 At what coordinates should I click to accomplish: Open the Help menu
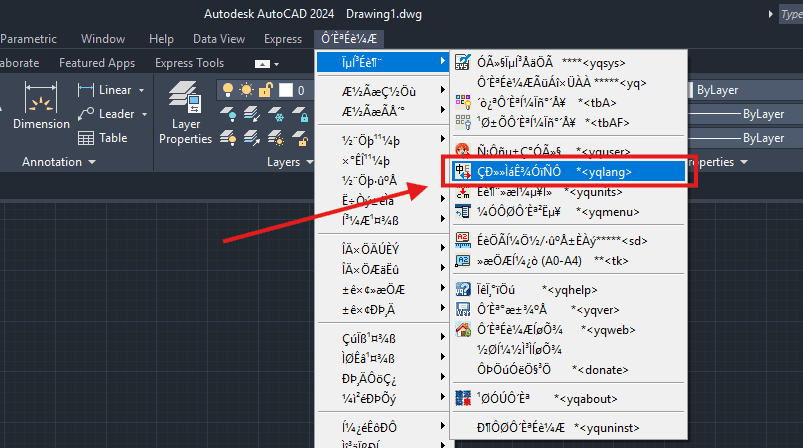pyautogui.click(x=161, y=39)
